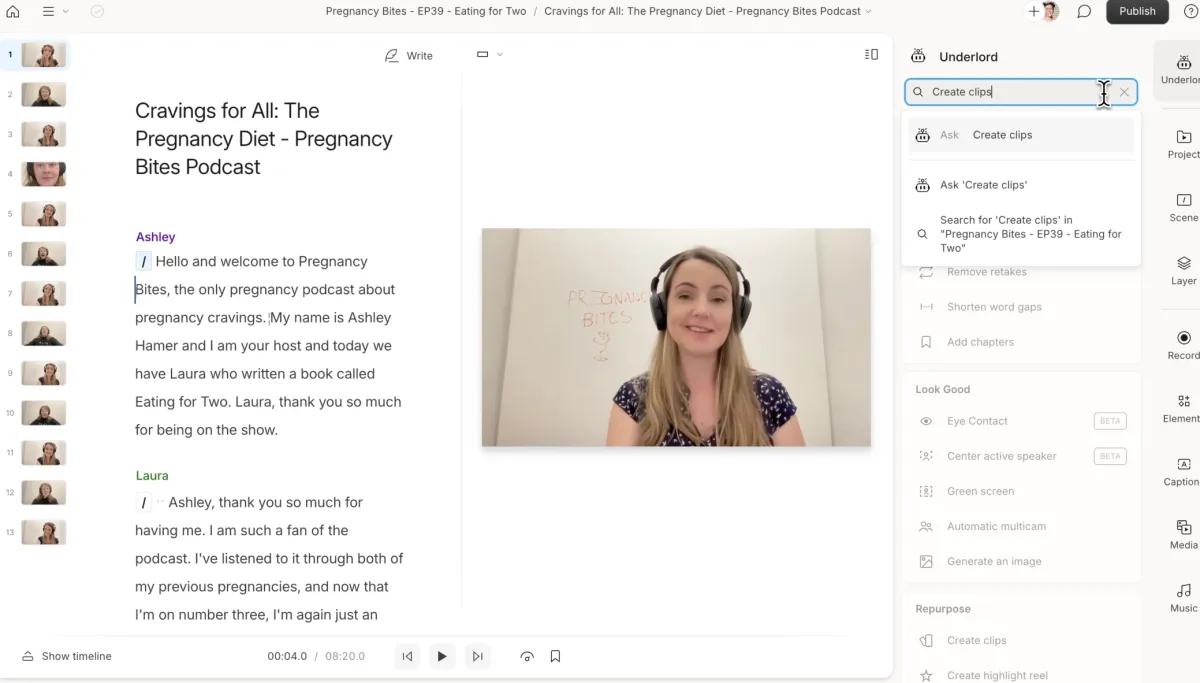Select scene thumbnail 1
The image size is (1200, 683).
click(x=44, y=55)
